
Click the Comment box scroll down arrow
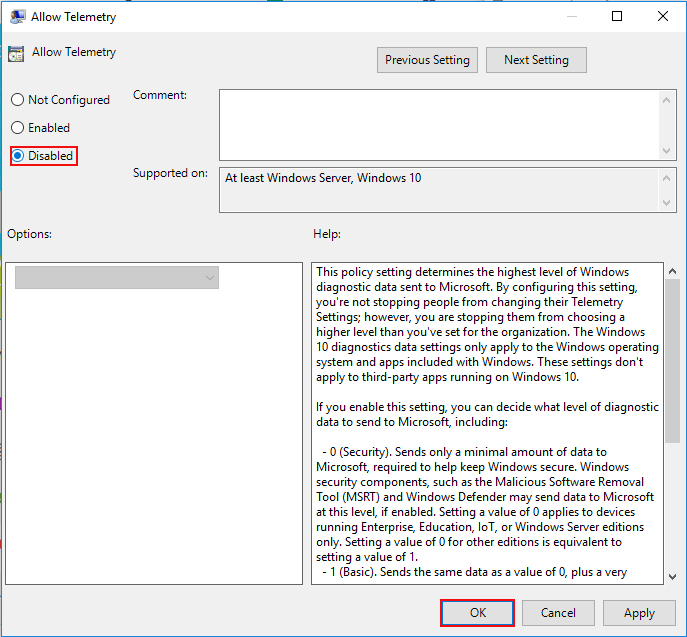pyautogui.click(x=666, y=151)
